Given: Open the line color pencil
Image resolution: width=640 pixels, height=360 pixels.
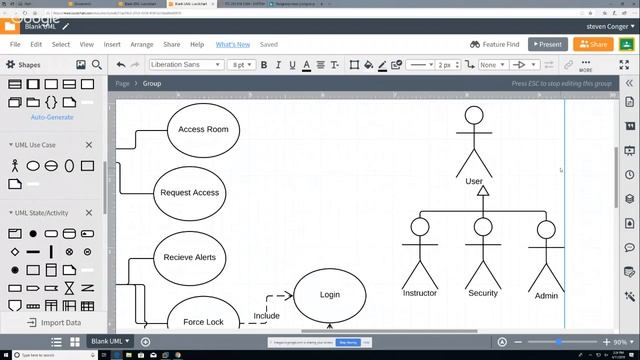Looking at the screenshot, I should point(382,65).
